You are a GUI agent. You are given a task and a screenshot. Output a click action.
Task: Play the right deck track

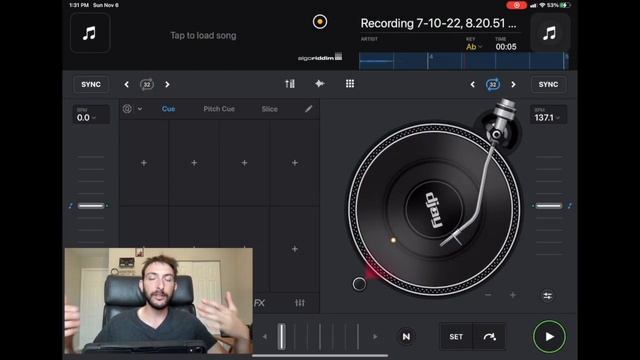tap(549, 337)
